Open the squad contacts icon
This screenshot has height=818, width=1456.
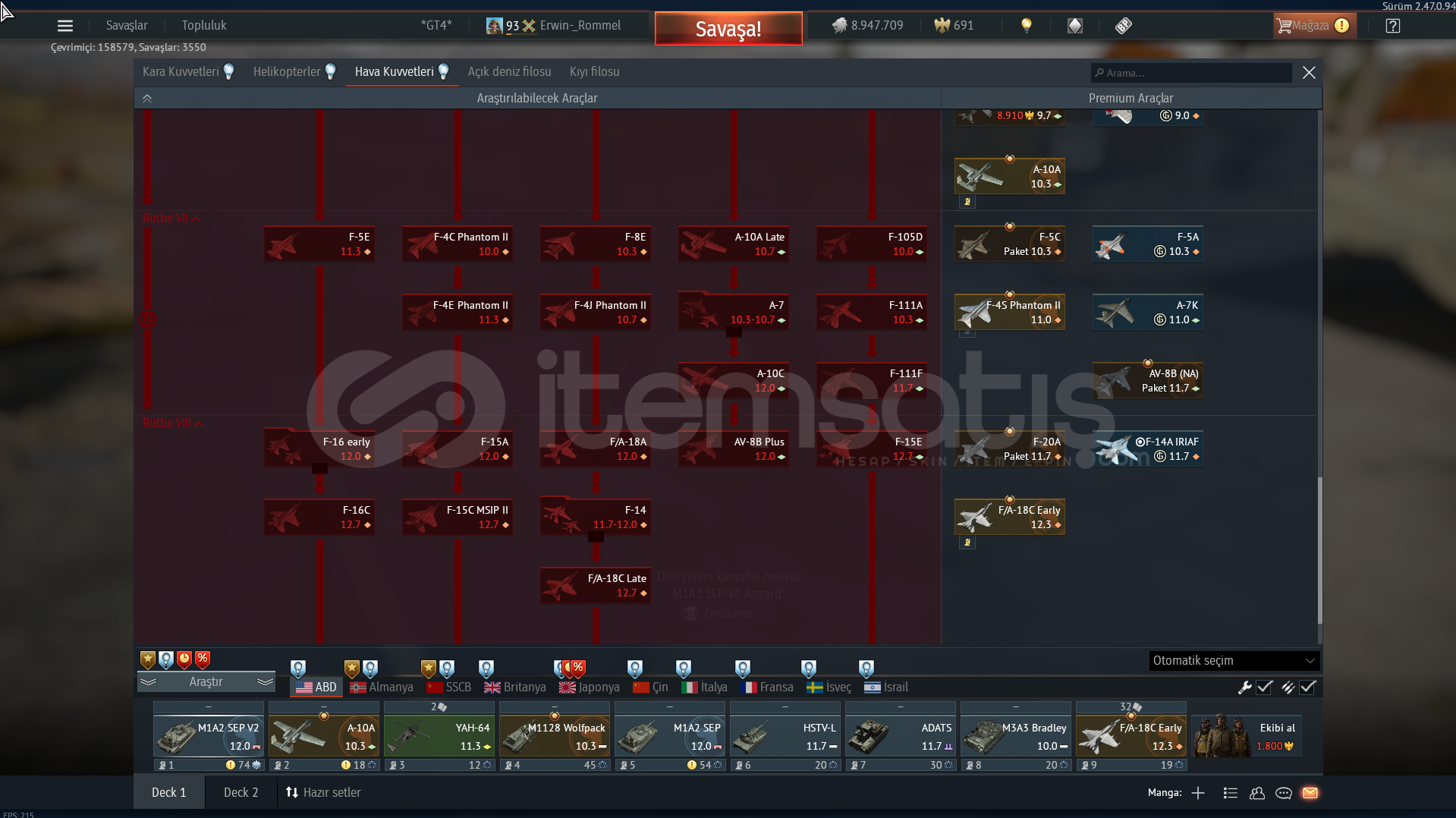tap(1257, 793)
